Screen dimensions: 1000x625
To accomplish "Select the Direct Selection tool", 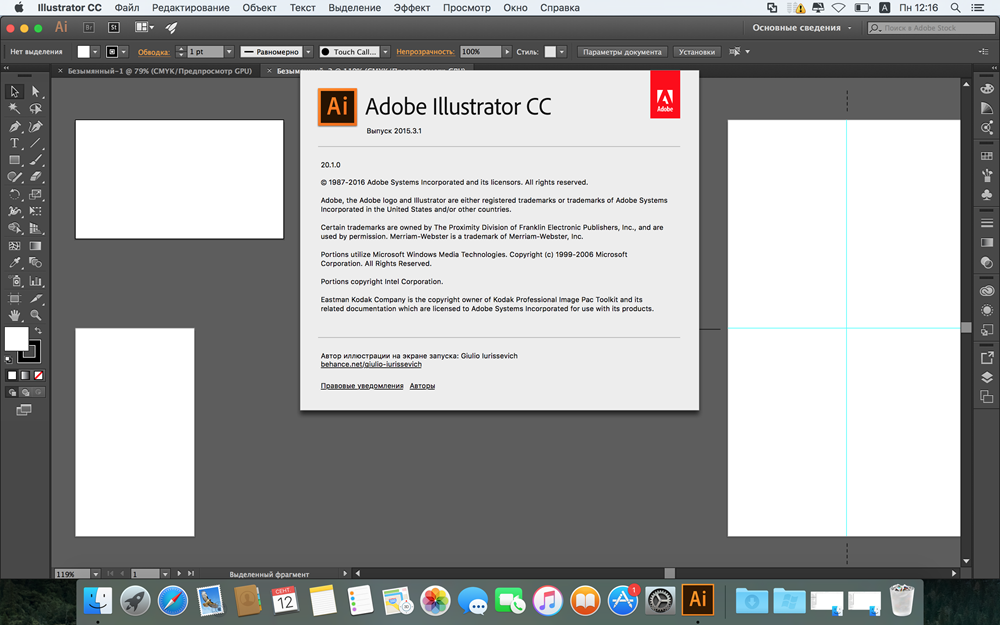I will 36,92.
